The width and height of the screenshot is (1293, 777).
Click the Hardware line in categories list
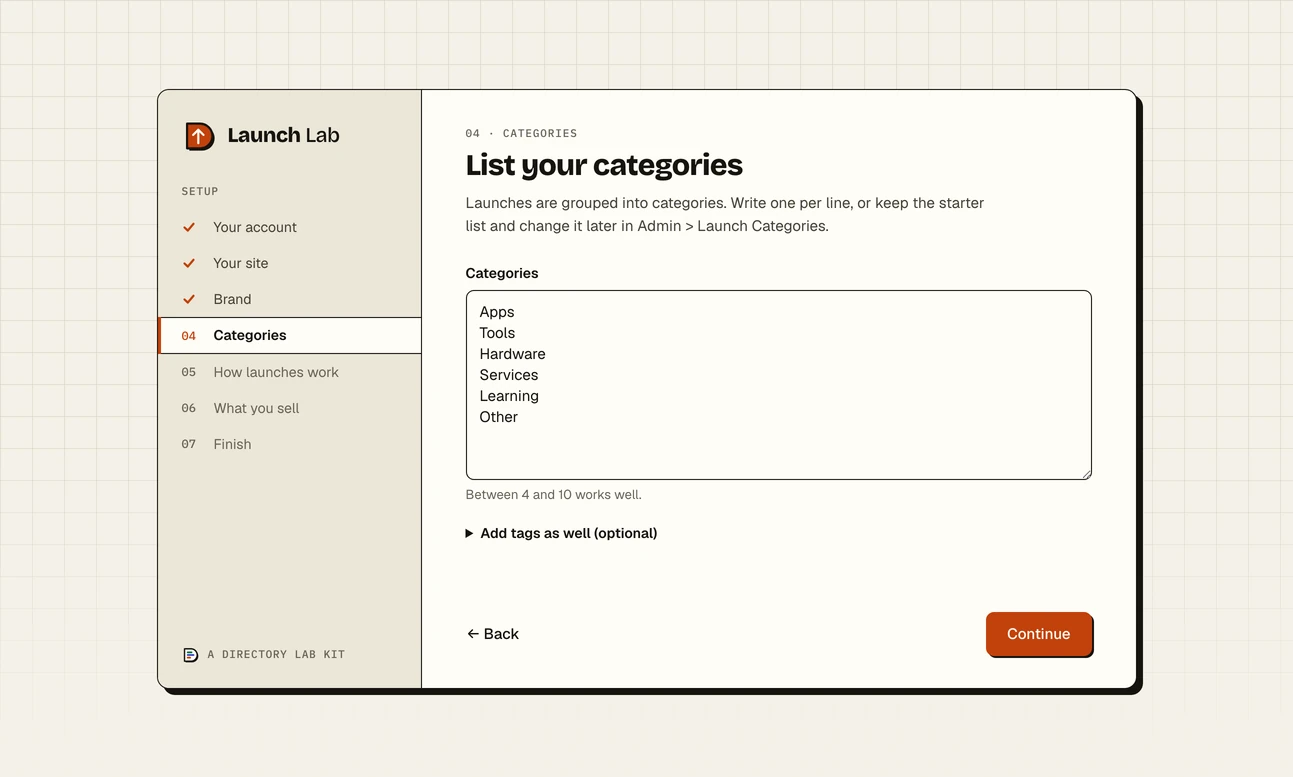(x=512, y=354)
